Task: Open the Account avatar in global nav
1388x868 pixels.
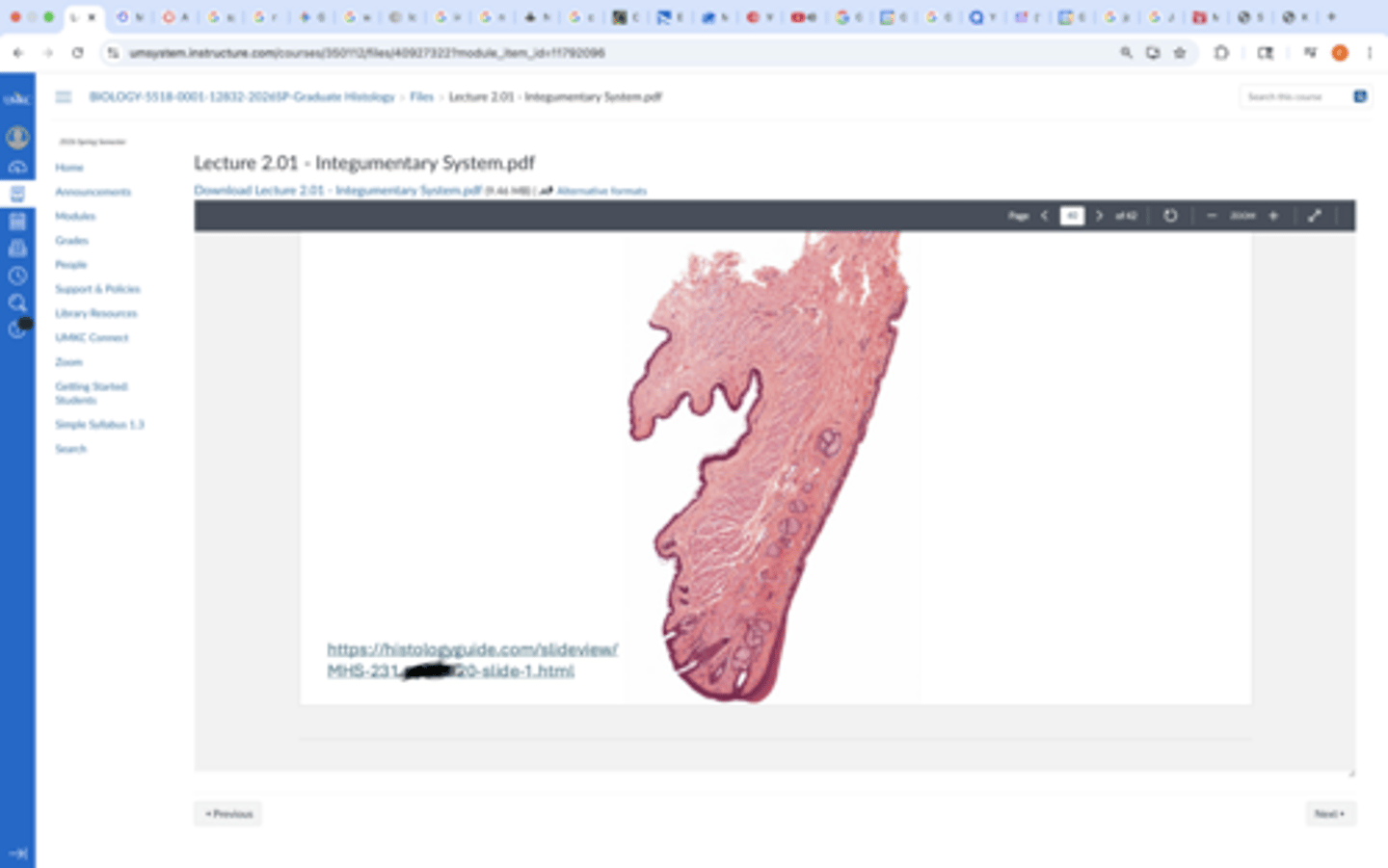Action: [x=17, y=138]
